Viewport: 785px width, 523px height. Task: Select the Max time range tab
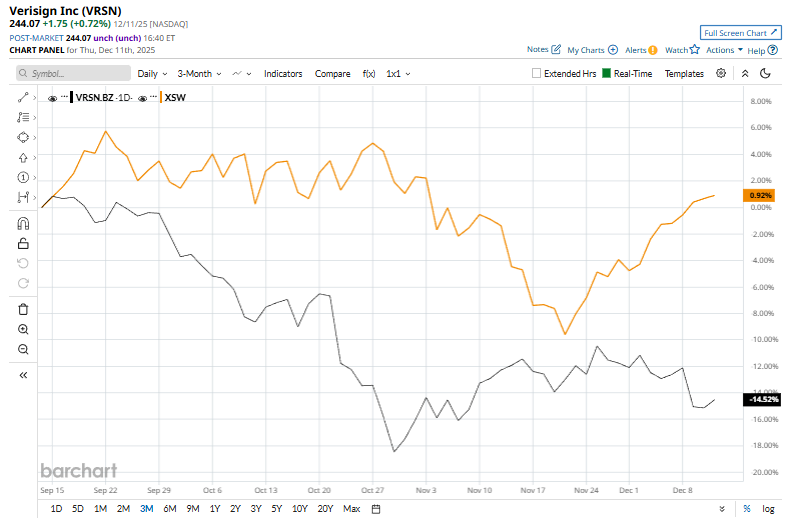(351, 509)
